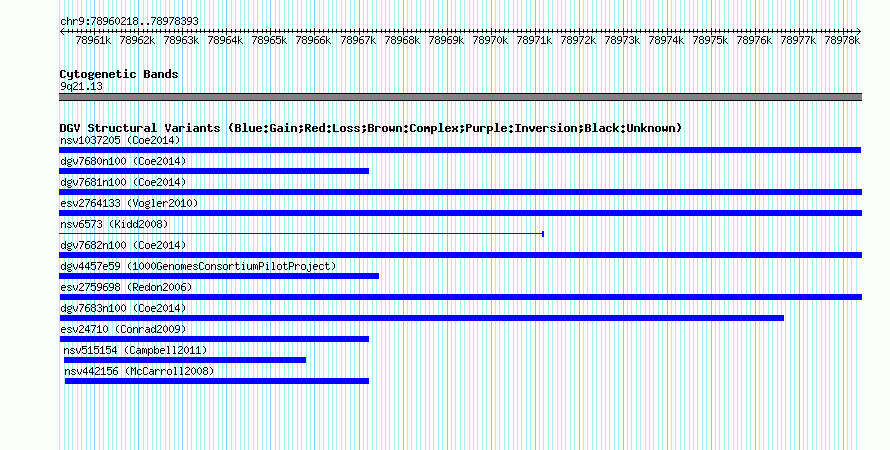
Task: Click the dgv7681n100 (Coe2014) gain bar
Action: (460, 192)
